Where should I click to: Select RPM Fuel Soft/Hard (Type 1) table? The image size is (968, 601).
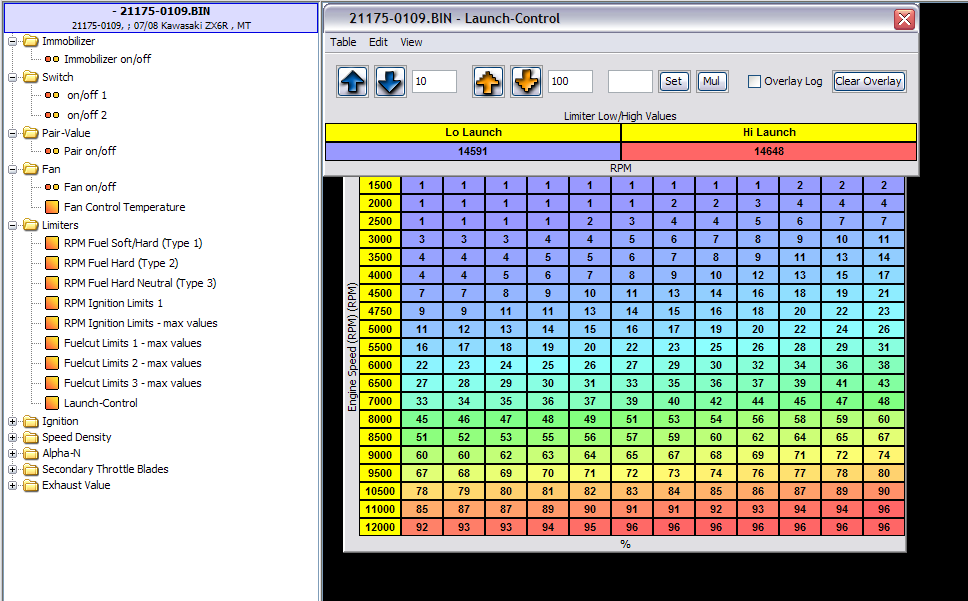tap(132, 243)
